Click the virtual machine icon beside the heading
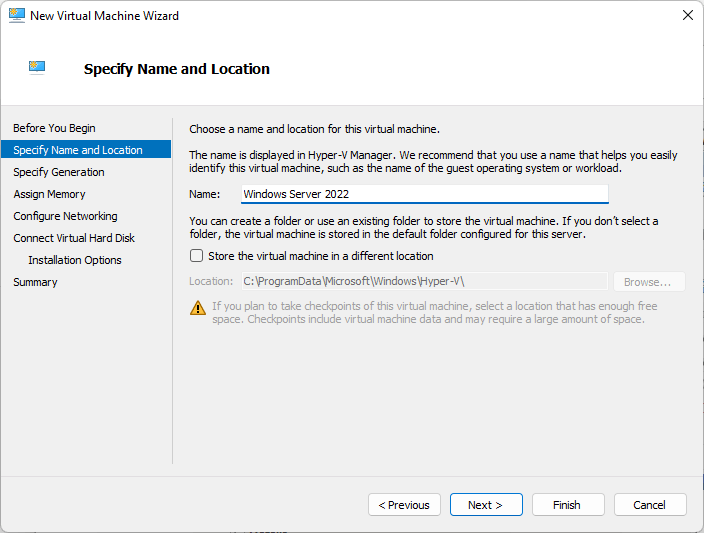 pos(37,67)
